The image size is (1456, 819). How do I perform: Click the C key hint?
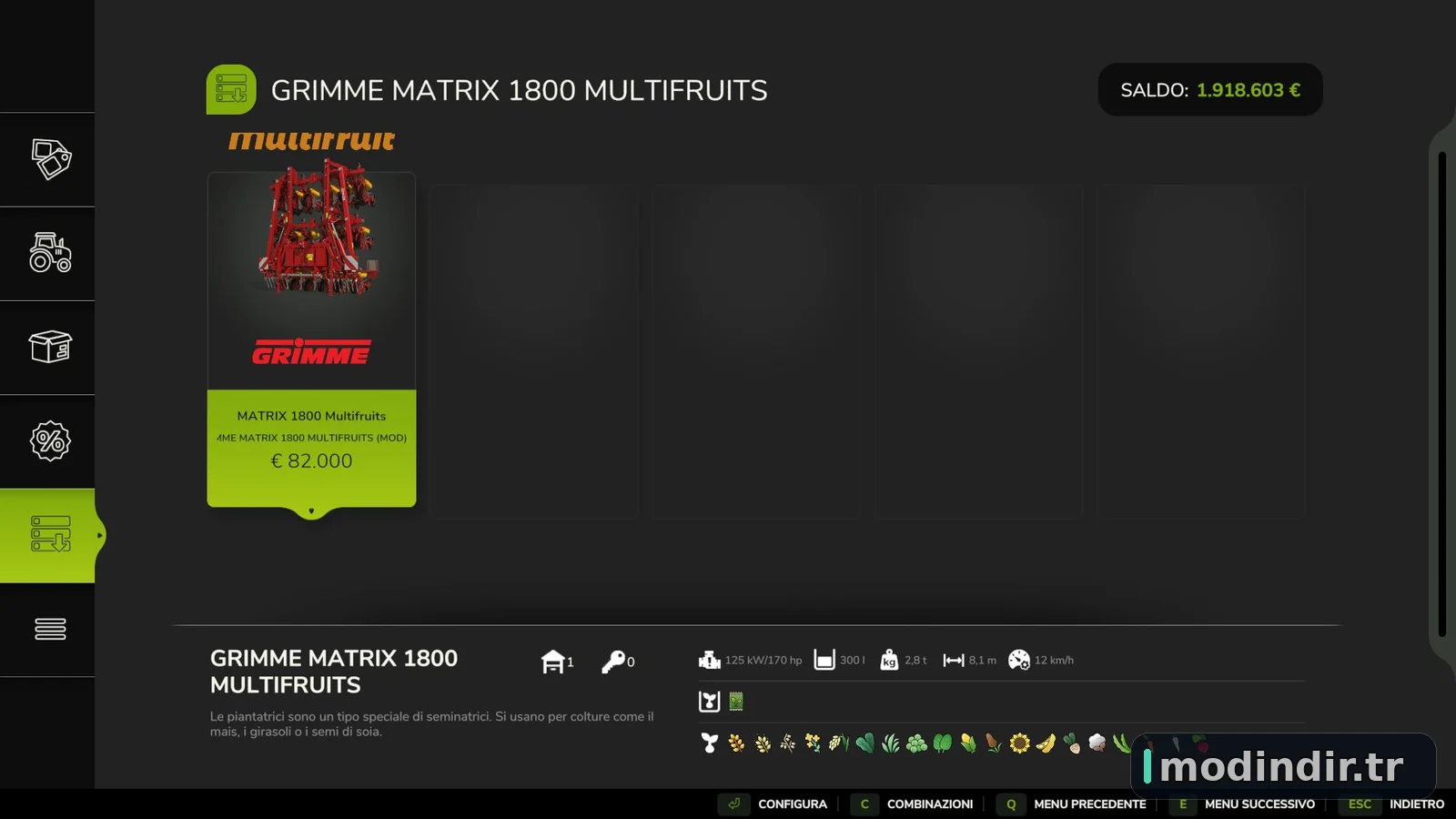pyautogui.click(x=864, y=804)
